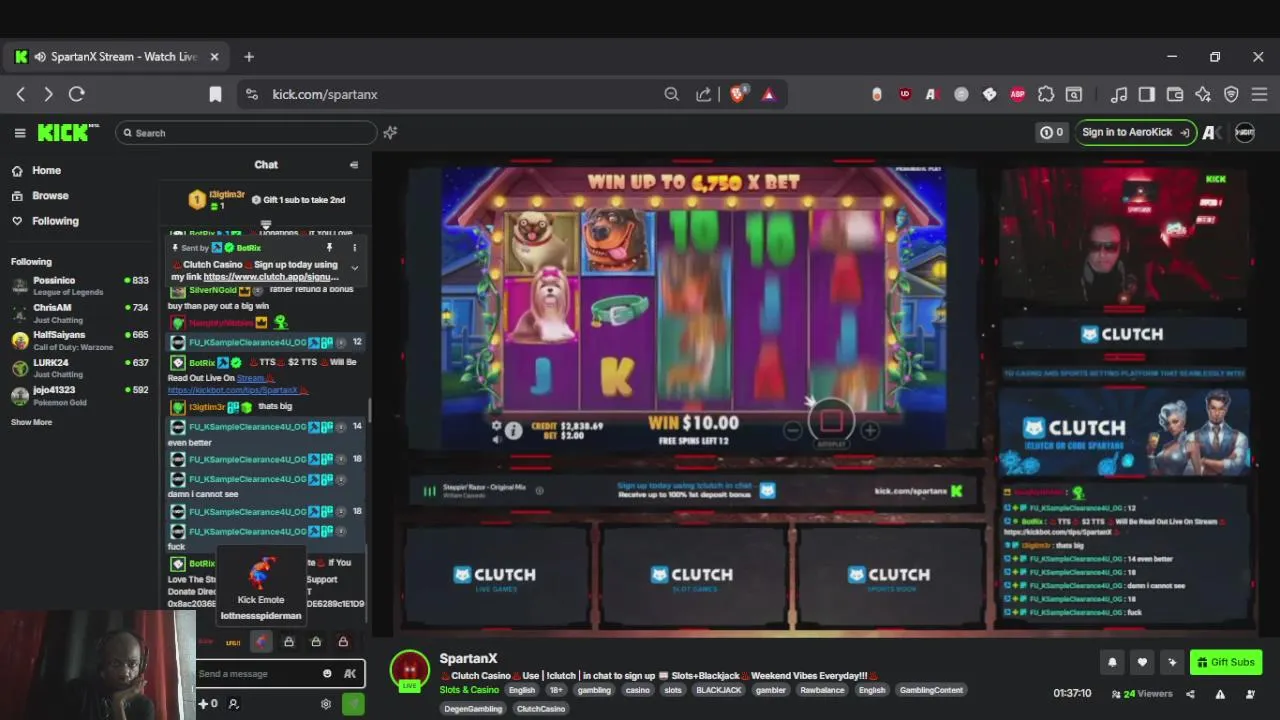Click the address bar URL kick.com/spartanx
Viewport: 1280px width, 720px height.
point(325,94)
